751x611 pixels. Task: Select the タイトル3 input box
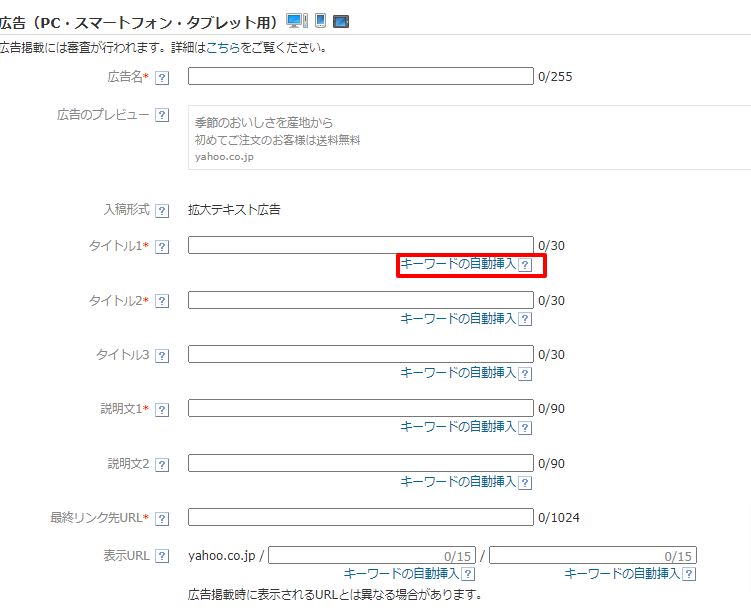360,354
